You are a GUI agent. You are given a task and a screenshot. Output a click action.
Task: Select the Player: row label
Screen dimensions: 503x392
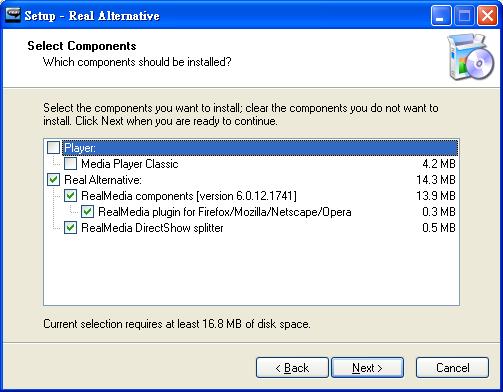[x=80, y=148]
